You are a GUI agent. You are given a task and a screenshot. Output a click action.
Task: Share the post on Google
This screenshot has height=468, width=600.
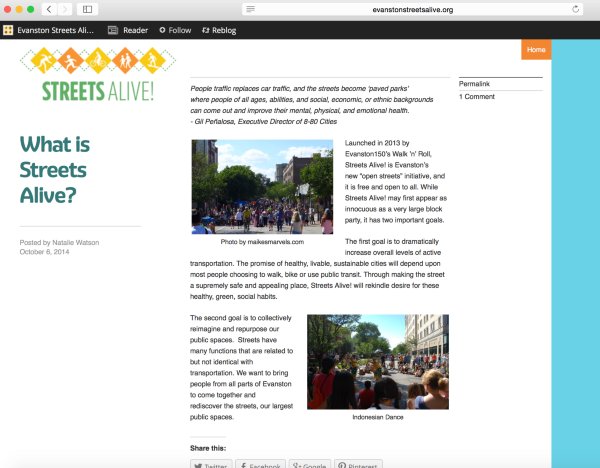(309, 464)
